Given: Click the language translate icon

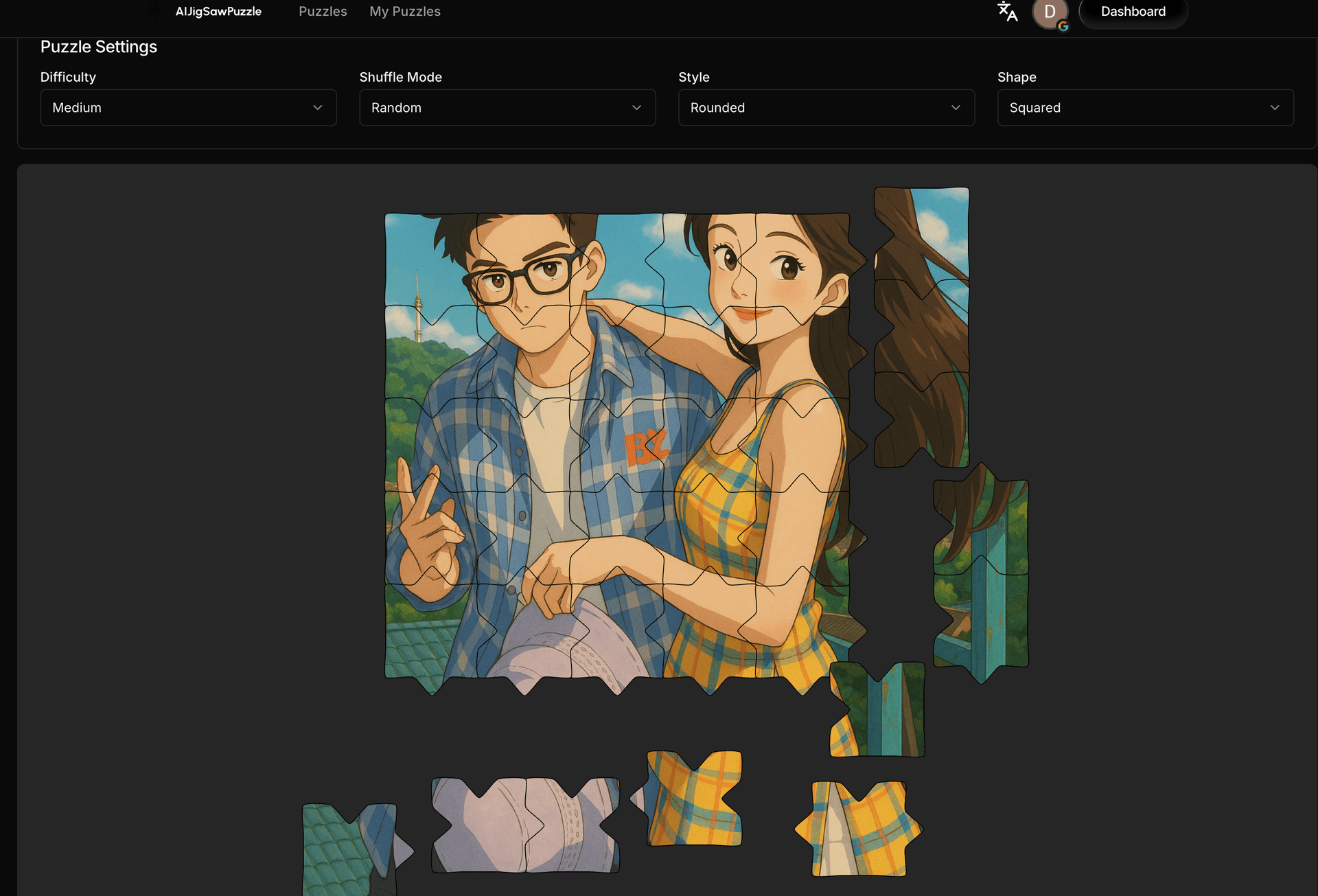Looking at the screenshot, I should (1007, 12).
